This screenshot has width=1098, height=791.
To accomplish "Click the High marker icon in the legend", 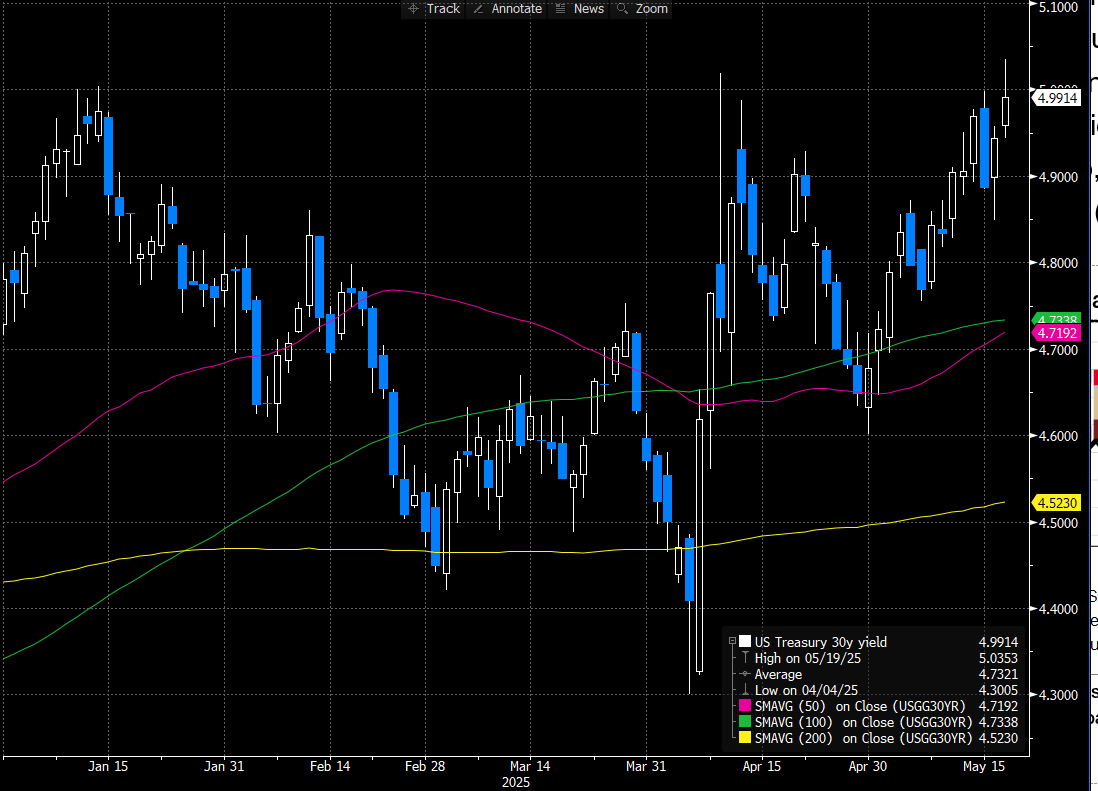I will 745,658.
